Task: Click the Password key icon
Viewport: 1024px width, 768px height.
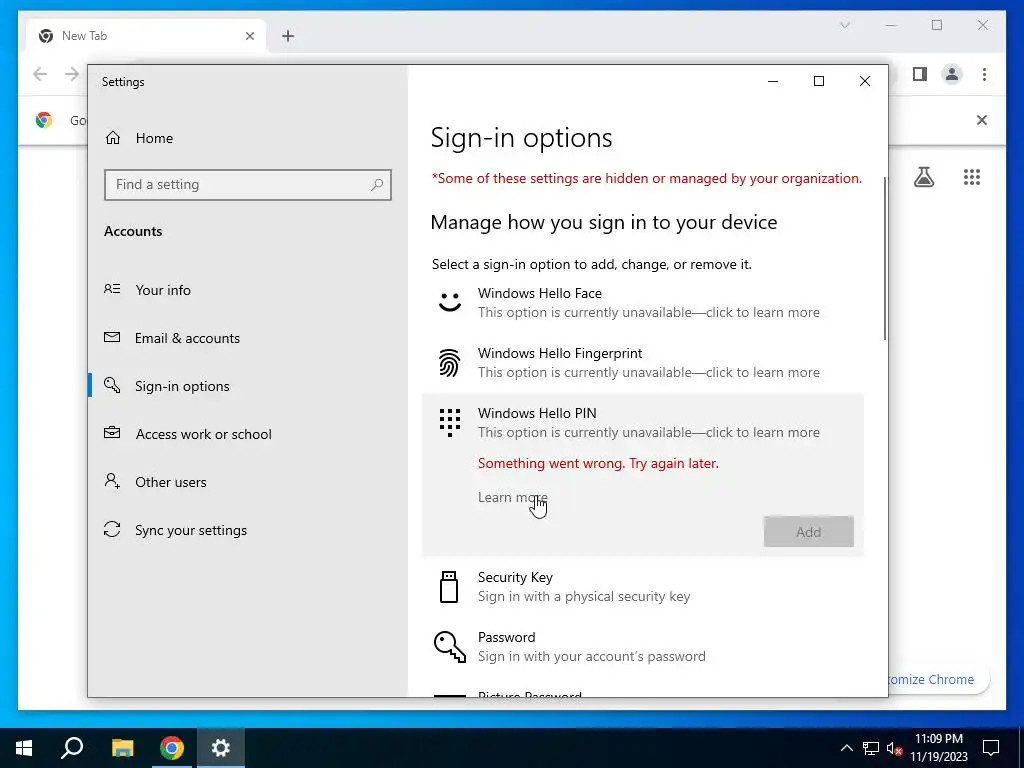Action: click(x=449, y=647)
